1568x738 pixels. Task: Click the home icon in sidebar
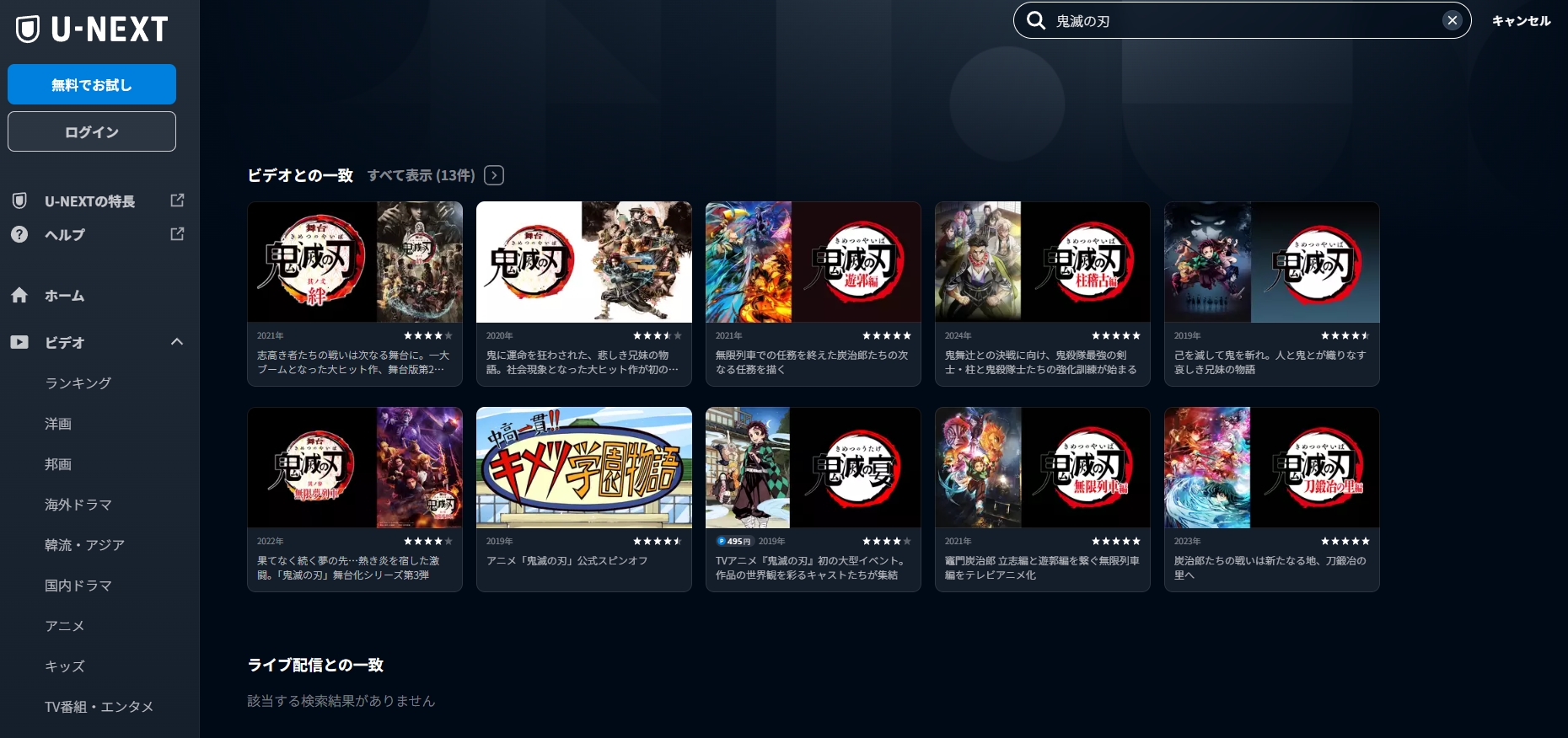pos(19,295)
